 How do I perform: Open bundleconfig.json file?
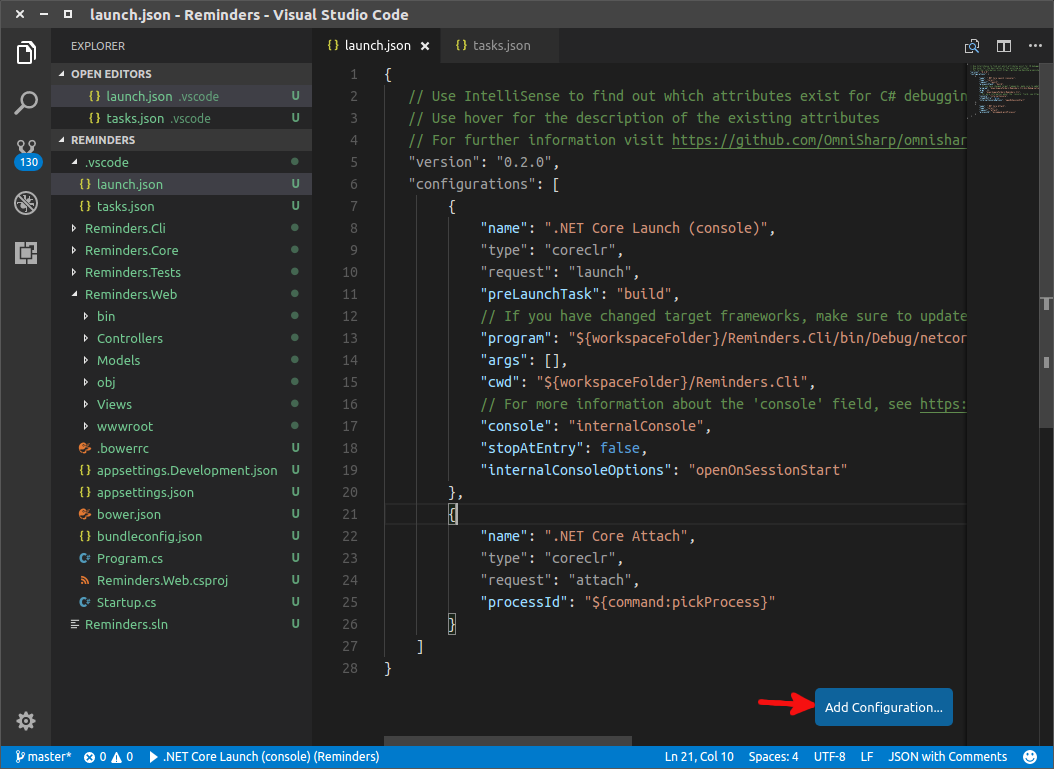click(181, 536)
